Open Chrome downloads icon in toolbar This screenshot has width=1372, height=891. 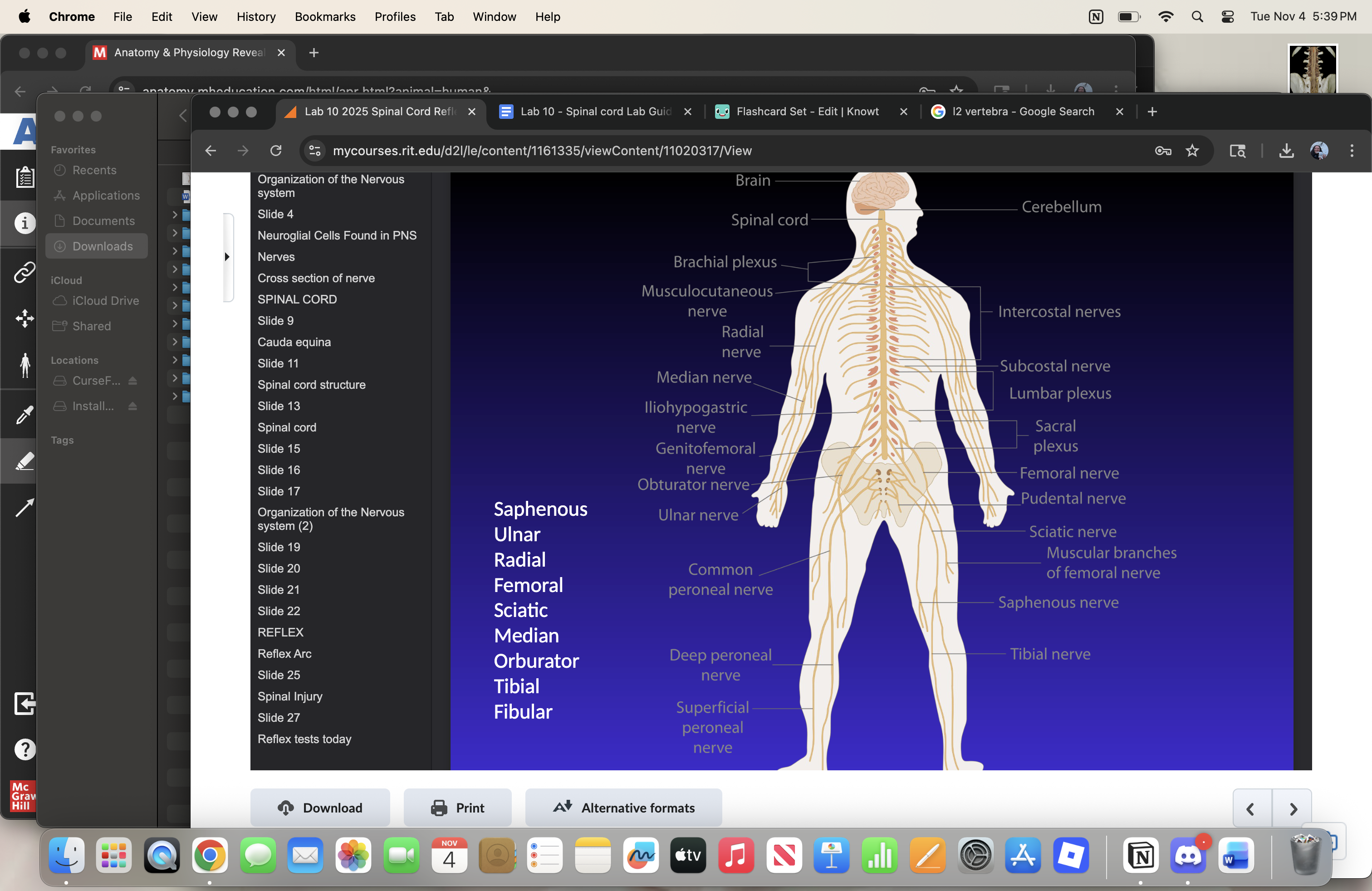point(1286,151)
